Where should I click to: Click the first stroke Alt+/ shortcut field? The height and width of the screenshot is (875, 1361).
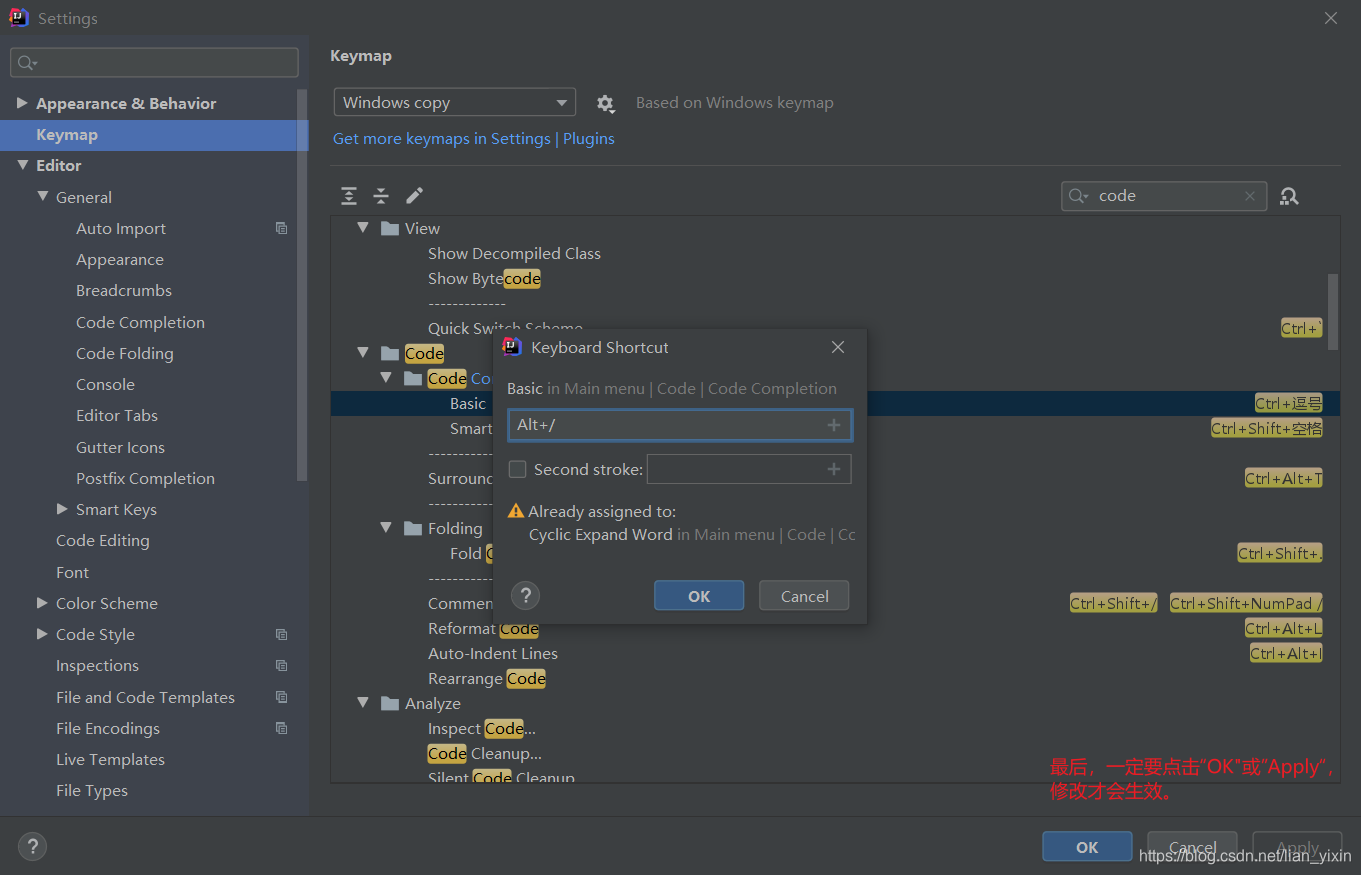(680, 425)
